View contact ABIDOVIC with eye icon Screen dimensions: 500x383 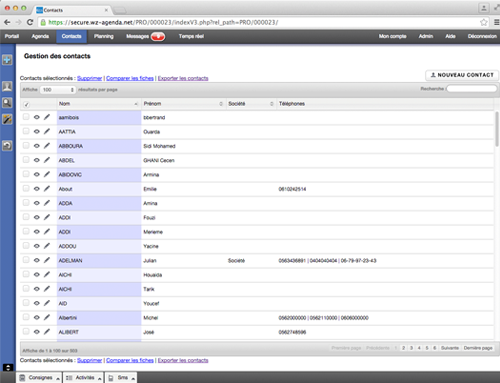[x=37, y=175]
